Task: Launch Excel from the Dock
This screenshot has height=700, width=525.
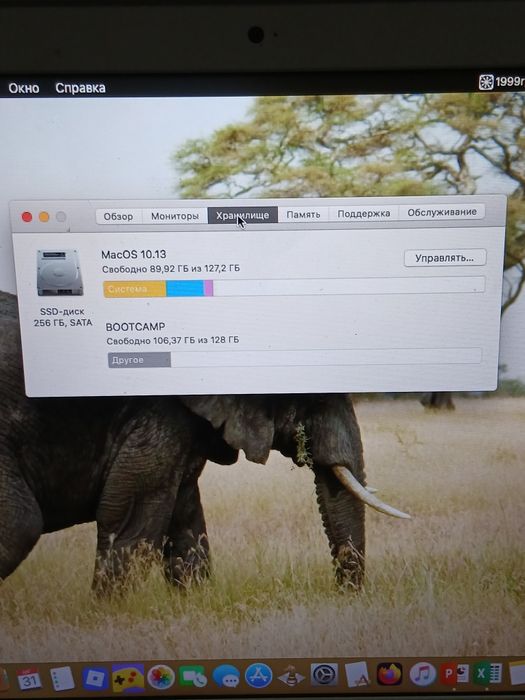Action: [x=488, y=673]
